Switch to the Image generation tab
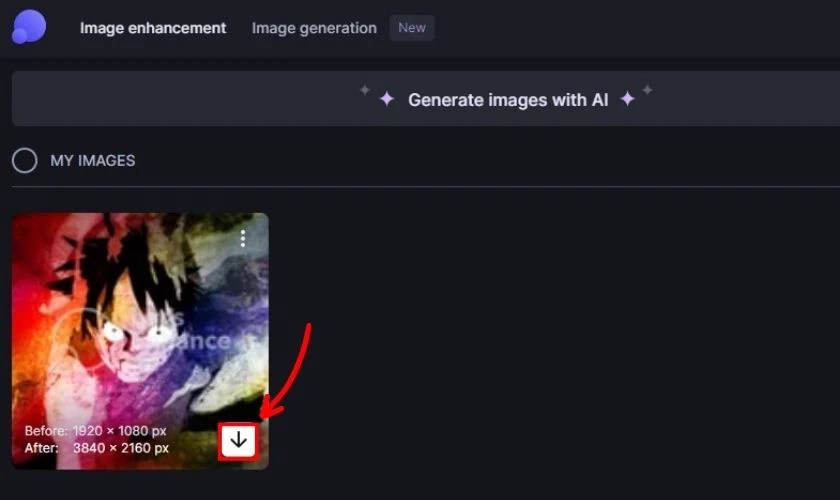This screenshot has height=500, width=840. 314,28
